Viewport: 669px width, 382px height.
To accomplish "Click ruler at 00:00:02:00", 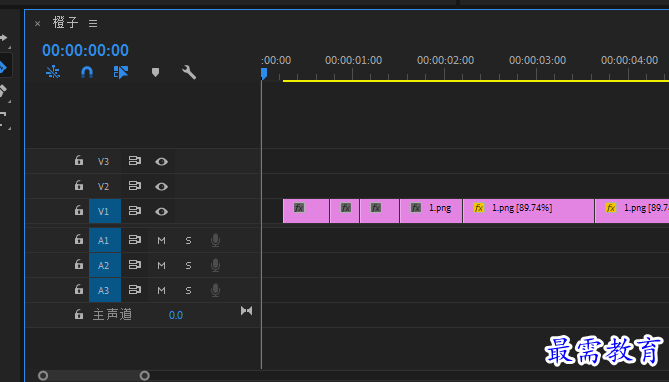I will tap(445, 61).
